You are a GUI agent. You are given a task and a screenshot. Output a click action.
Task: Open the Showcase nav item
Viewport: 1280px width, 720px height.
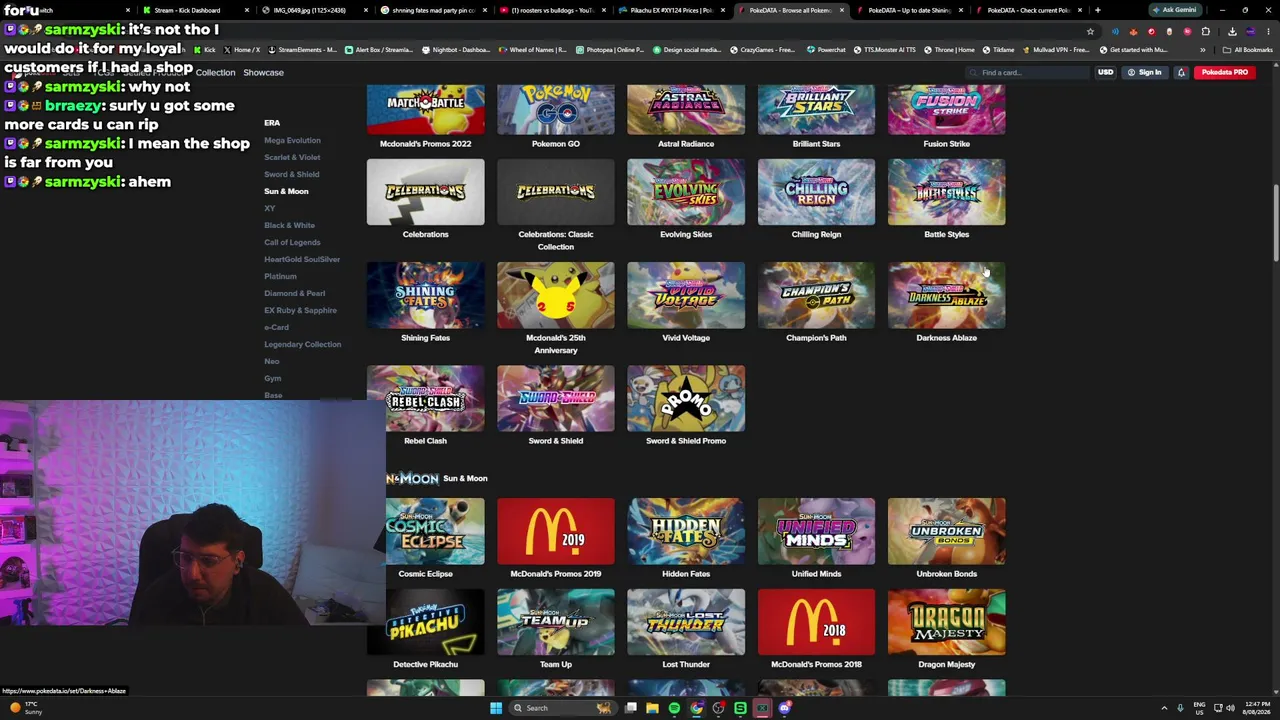tap(263, 72)
